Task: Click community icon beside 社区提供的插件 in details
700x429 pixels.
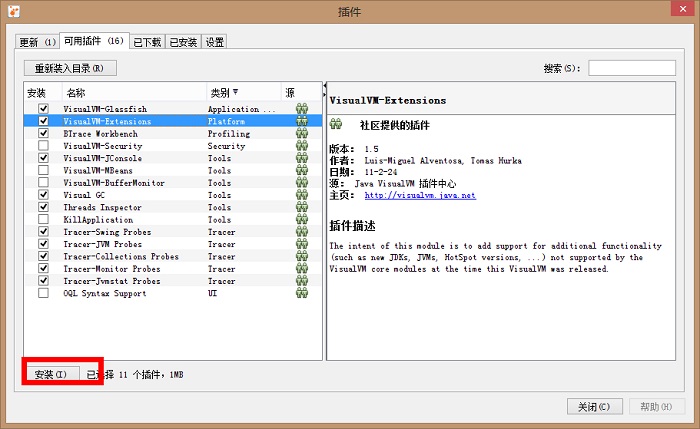Action: pyautogui.click(x=336, y=124)
